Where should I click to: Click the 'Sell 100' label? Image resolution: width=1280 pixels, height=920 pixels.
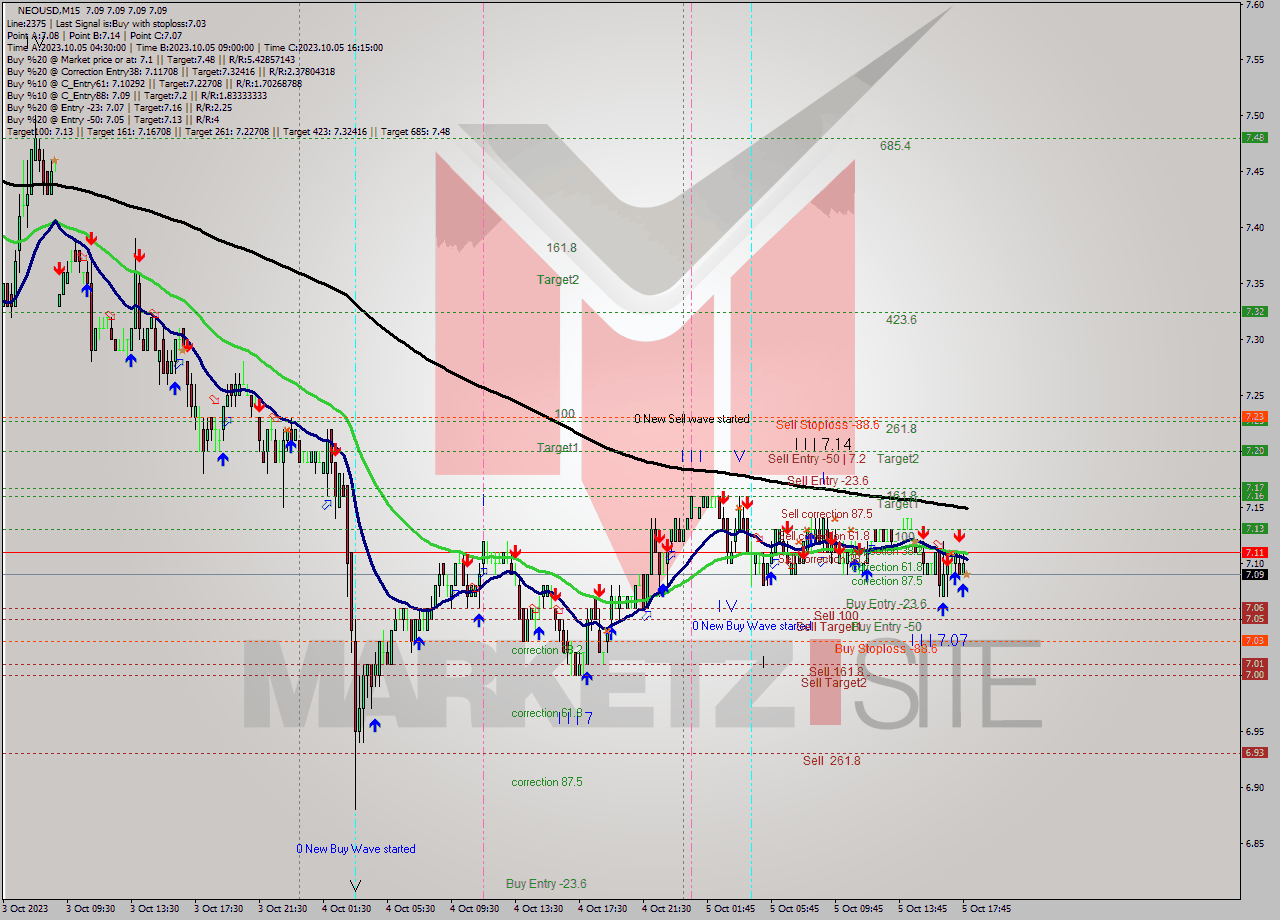coord(836,616)
